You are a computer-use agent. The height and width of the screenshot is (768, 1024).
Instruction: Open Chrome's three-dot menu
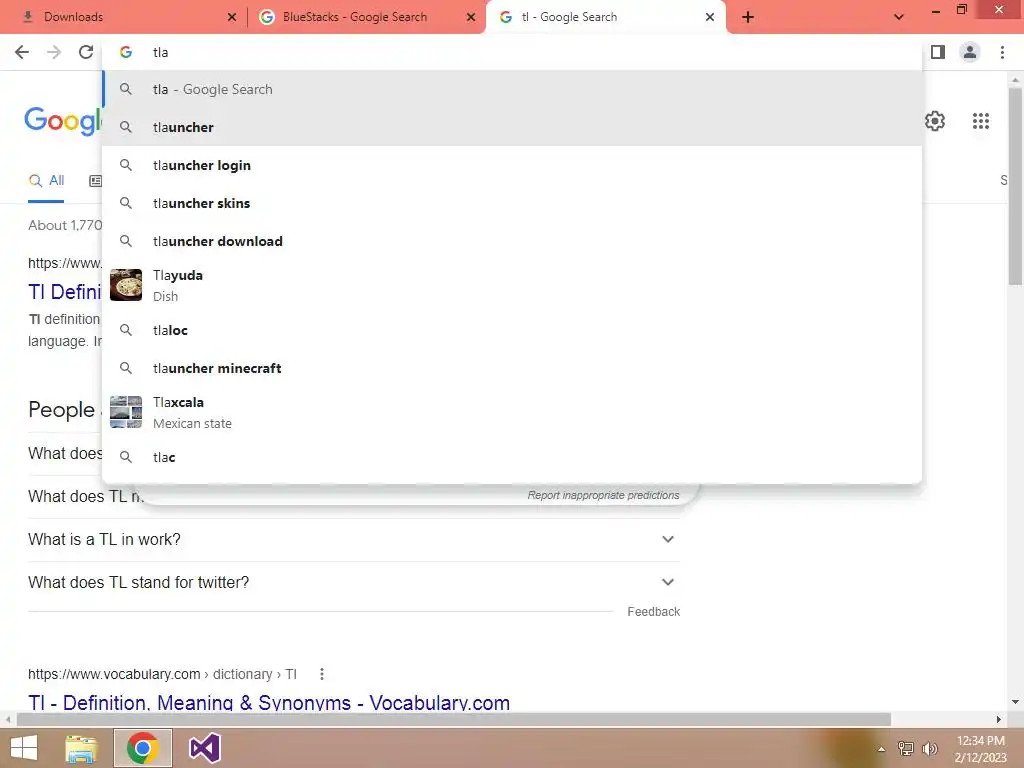point(1002,52)
